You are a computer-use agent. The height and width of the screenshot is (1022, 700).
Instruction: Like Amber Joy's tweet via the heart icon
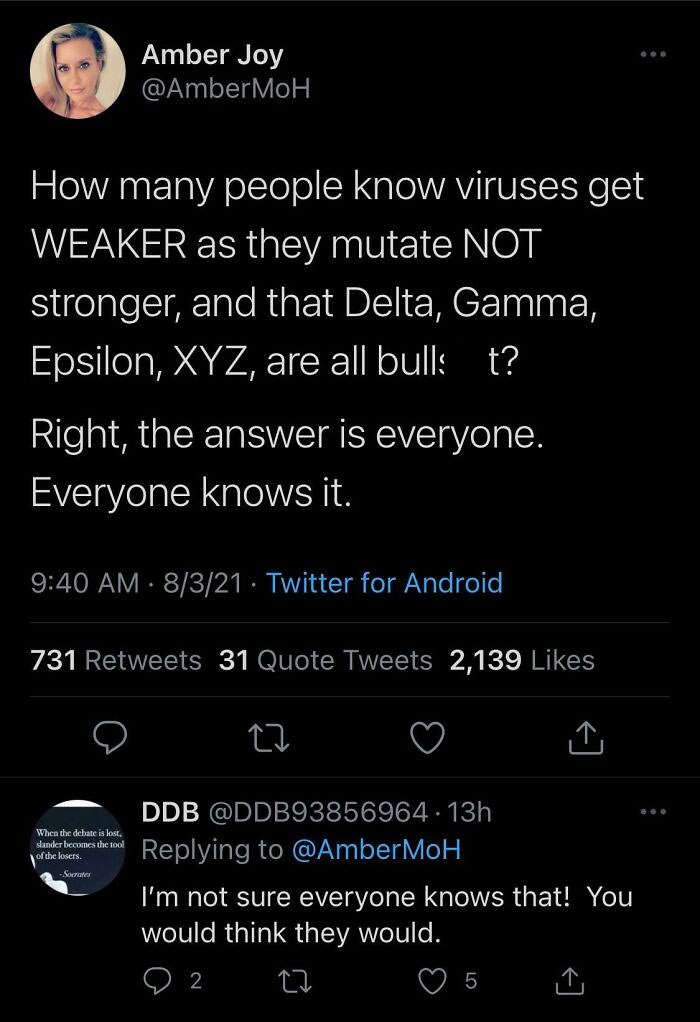pyautogui.click(x=427, y=738)
